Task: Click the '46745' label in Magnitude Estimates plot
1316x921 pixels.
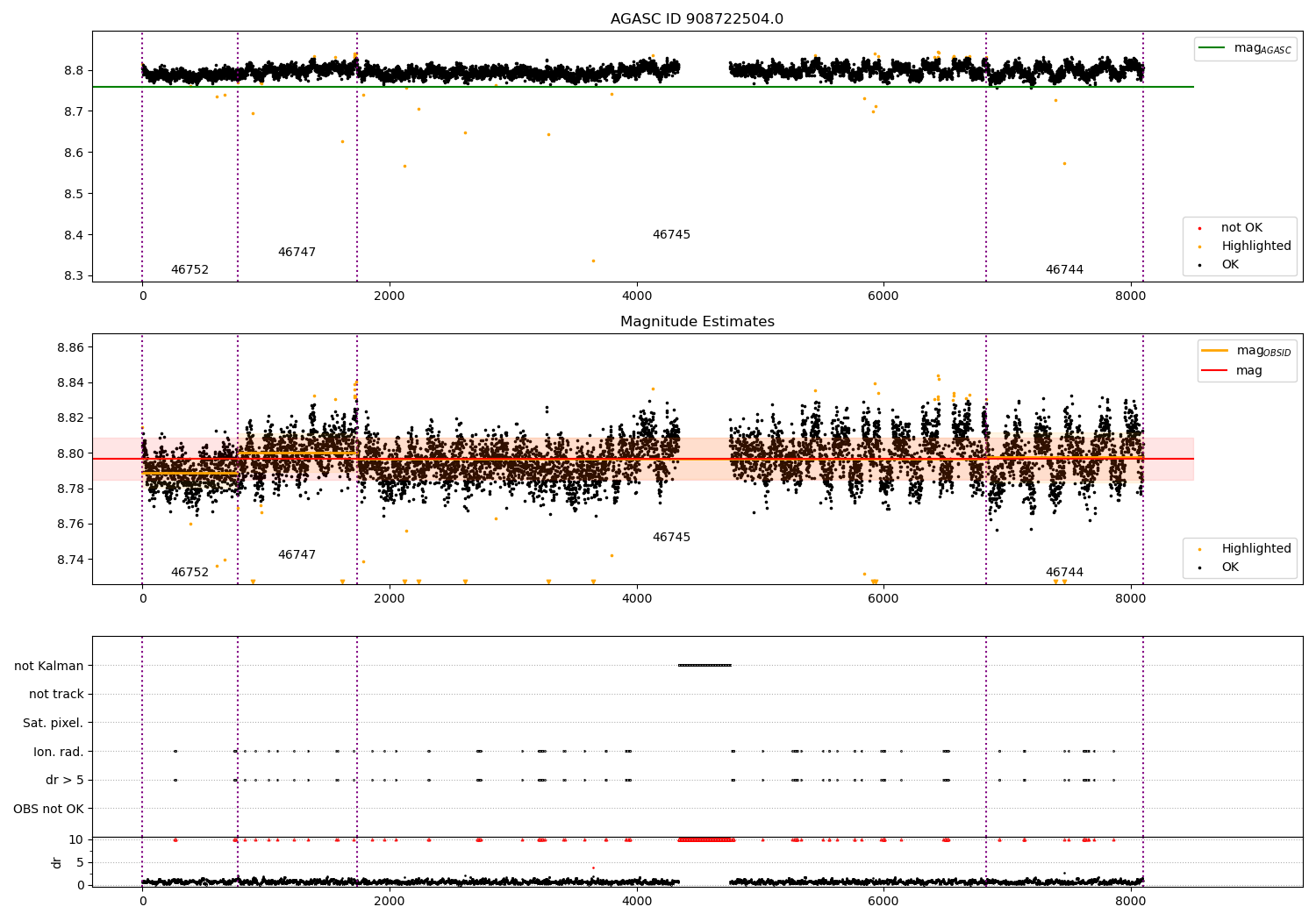Action: click(671, 537)
